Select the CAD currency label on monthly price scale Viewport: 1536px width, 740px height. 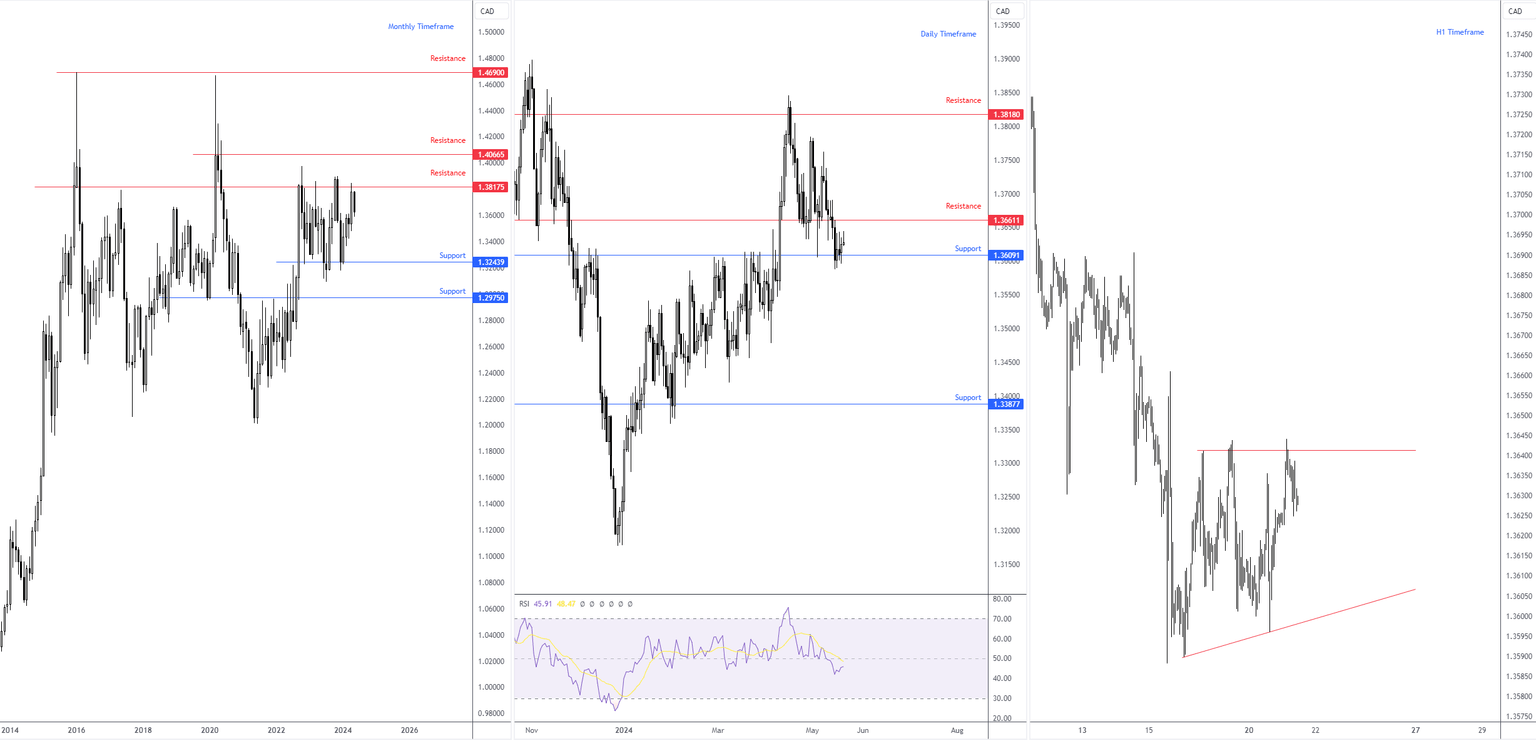487,11
